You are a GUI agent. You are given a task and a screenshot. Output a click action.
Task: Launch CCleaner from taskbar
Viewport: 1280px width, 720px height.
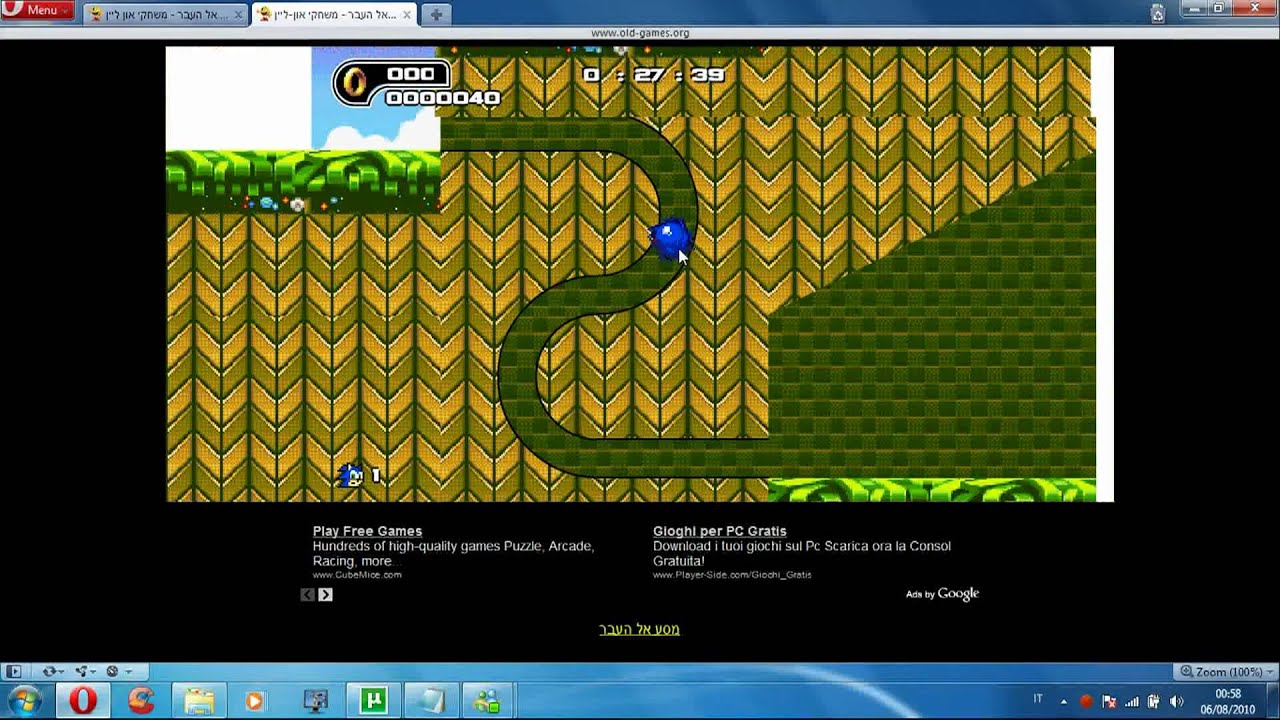point(141,701)
